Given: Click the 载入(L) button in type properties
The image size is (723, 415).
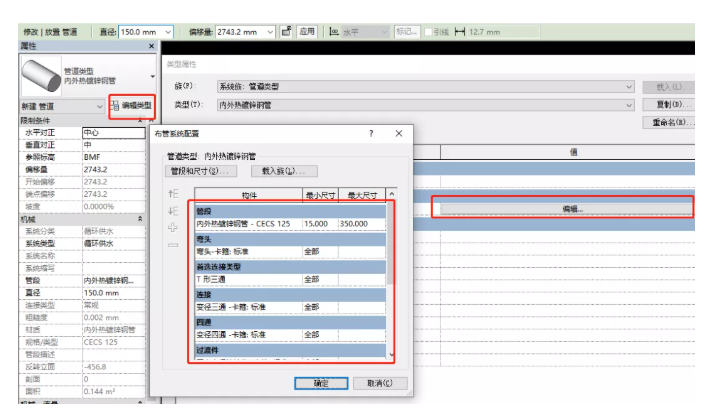Looking at the screenshot, I should click(669, 87).
